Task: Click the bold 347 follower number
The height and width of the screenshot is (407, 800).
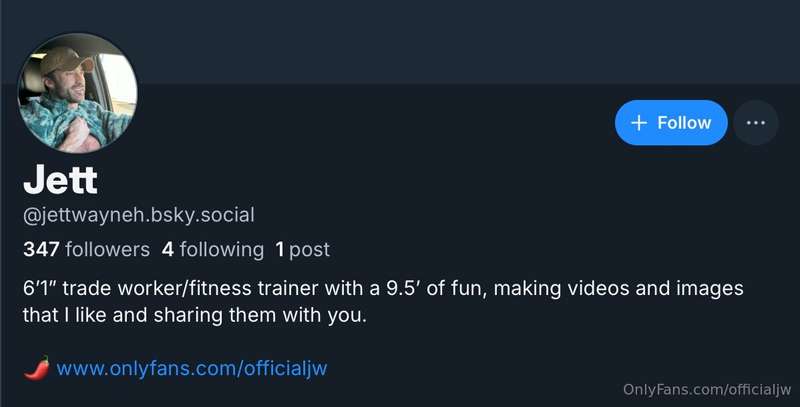Action: (x=41, y=249)
